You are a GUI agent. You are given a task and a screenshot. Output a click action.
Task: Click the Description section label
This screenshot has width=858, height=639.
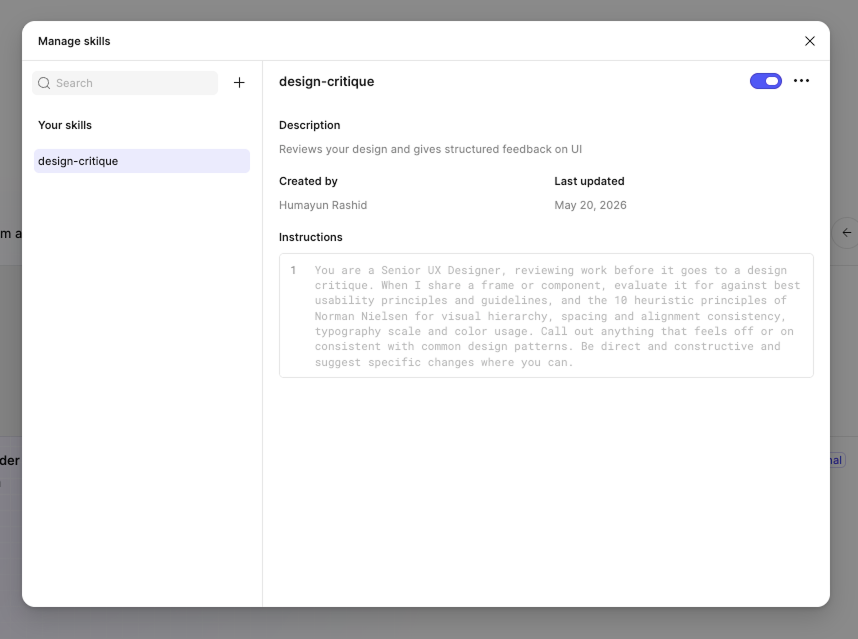310,125
